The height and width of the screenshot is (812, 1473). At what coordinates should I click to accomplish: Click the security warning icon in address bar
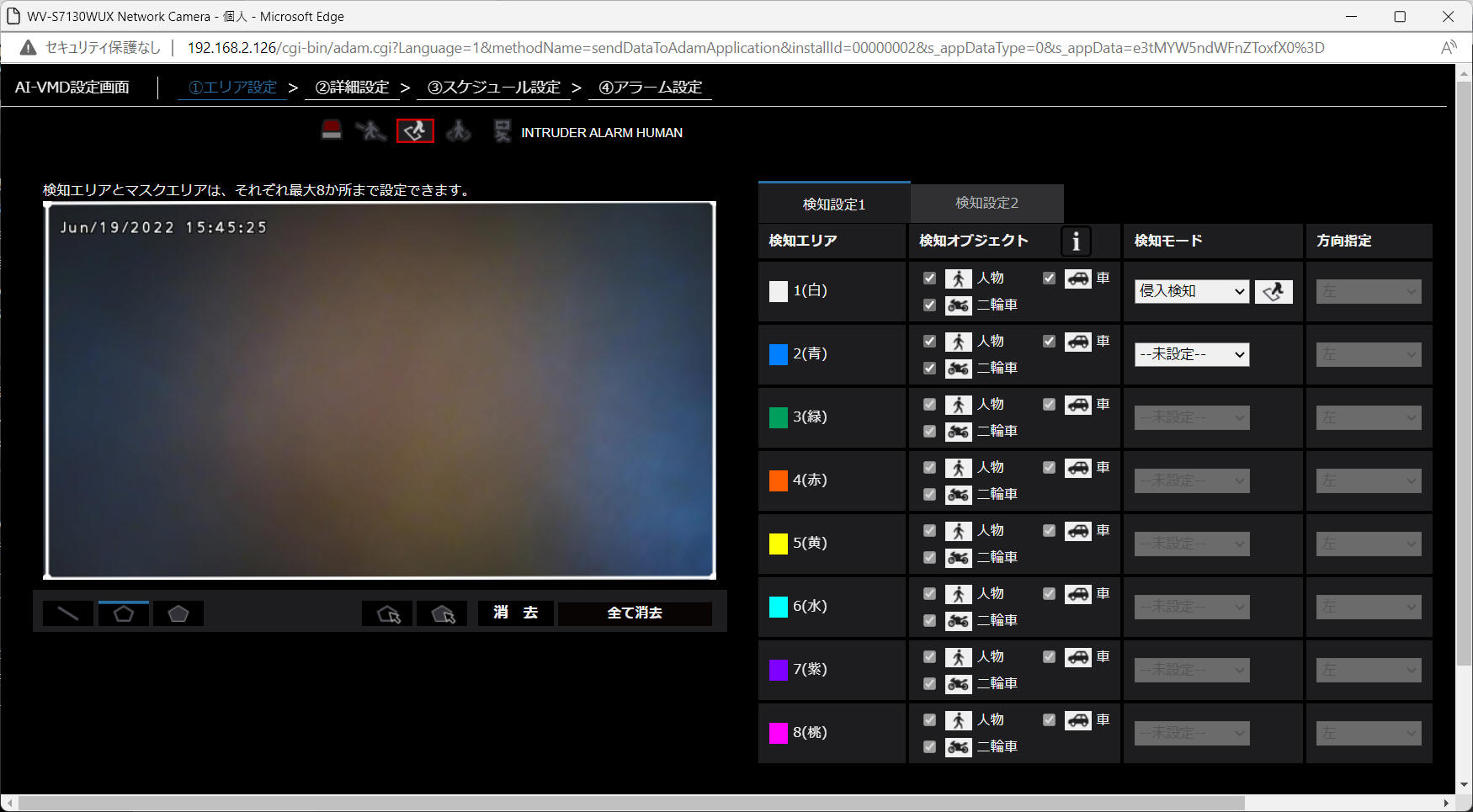[x=28, y=48]
